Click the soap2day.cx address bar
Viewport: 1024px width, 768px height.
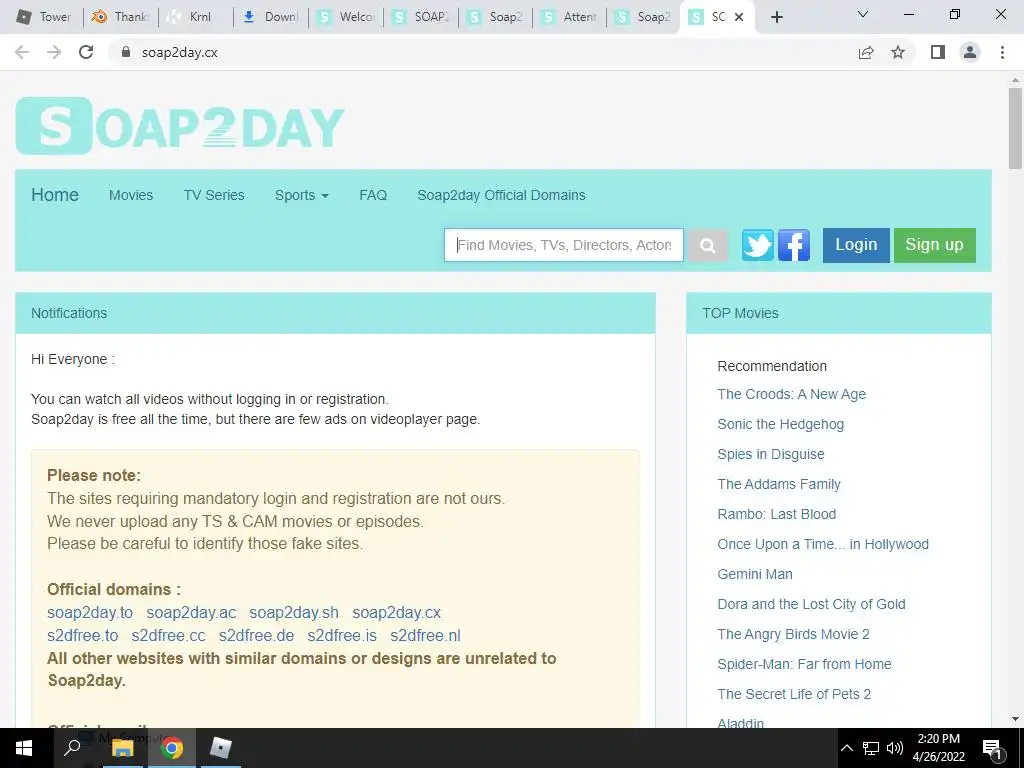pyautogui.click(x=483, y=52)
